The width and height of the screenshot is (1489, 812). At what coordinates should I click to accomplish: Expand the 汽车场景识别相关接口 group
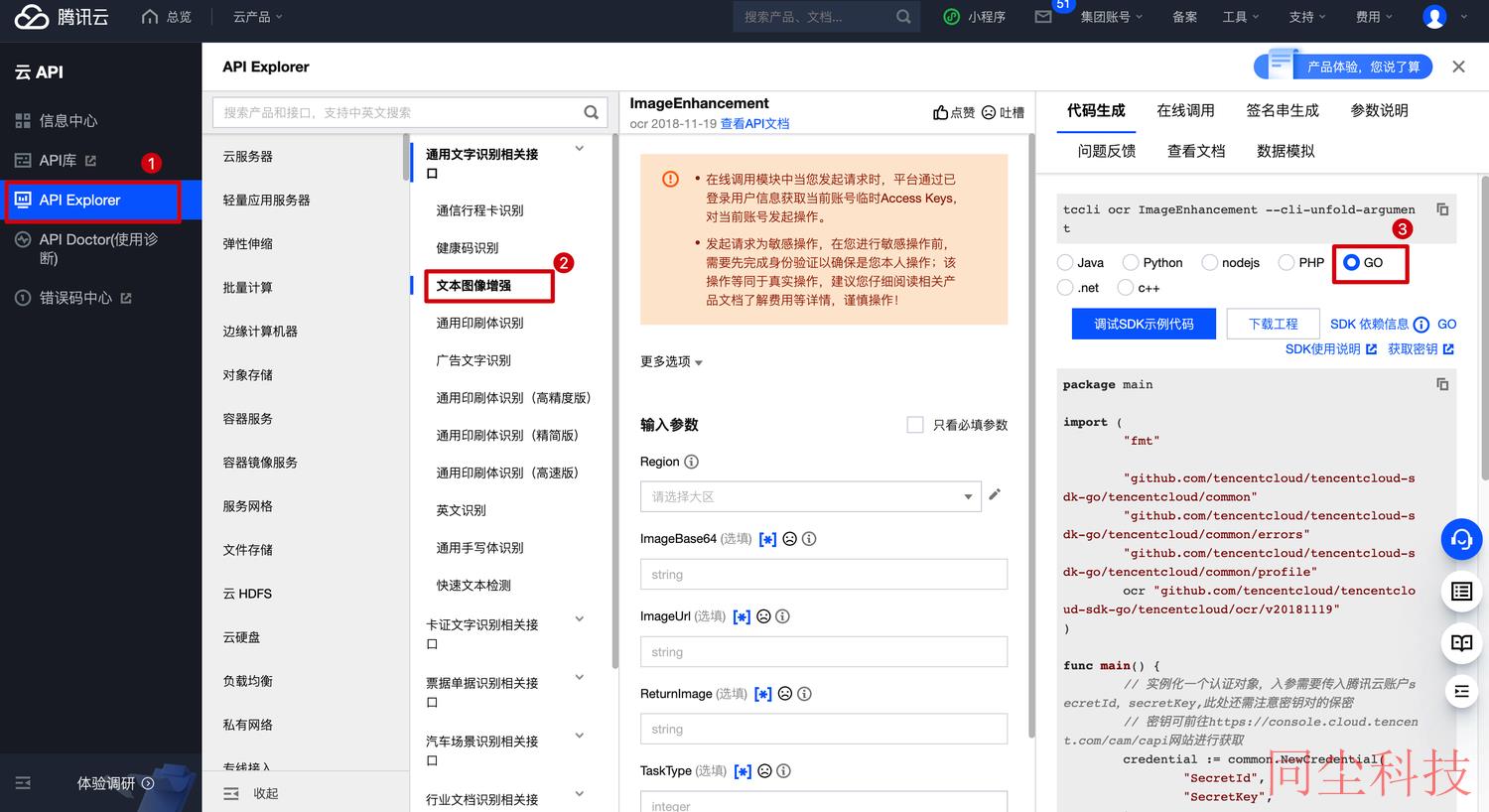pos(580,736)
